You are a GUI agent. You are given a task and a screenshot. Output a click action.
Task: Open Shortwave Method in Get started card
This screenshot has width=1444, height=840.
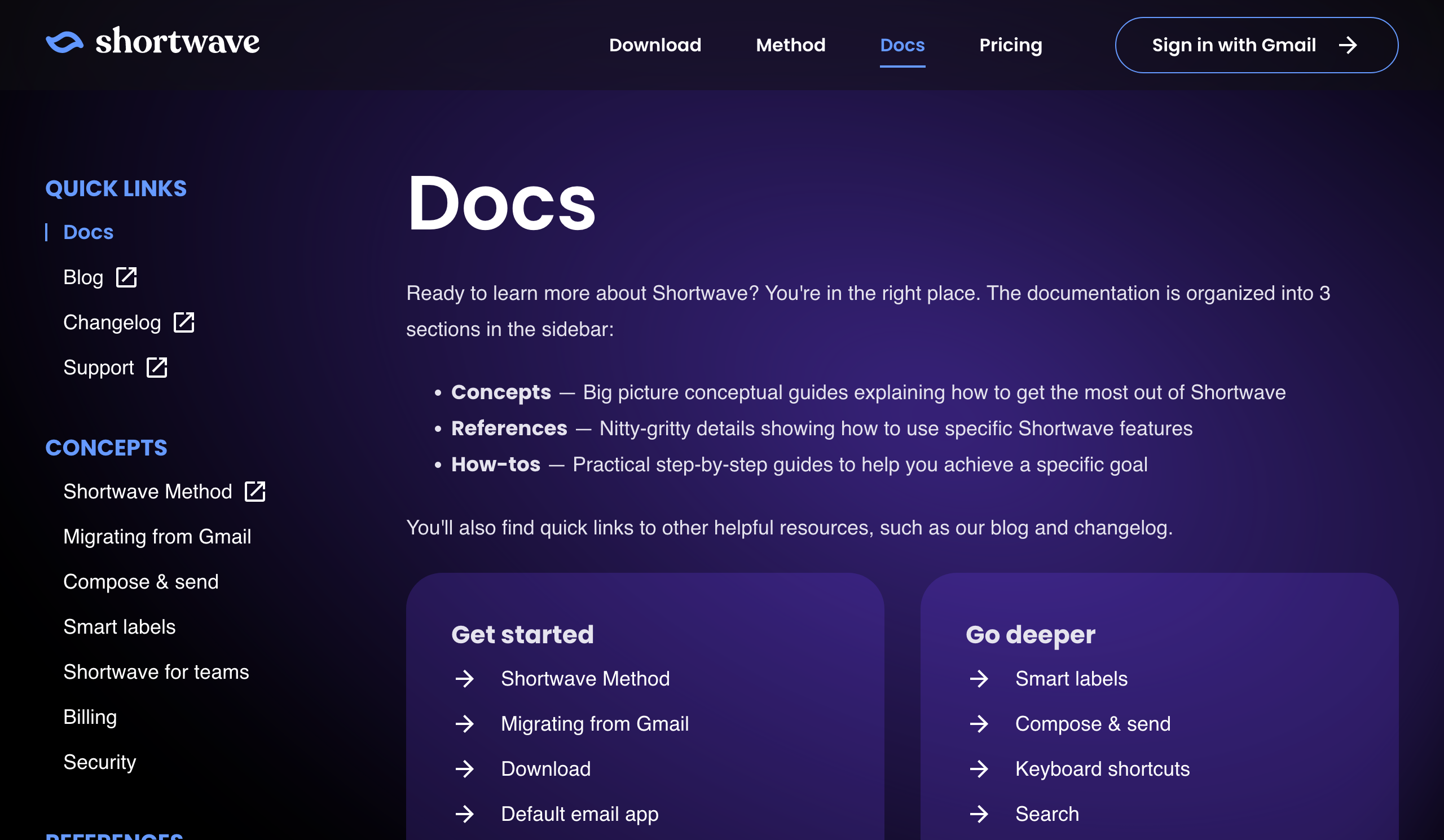[x=585, y=679]
